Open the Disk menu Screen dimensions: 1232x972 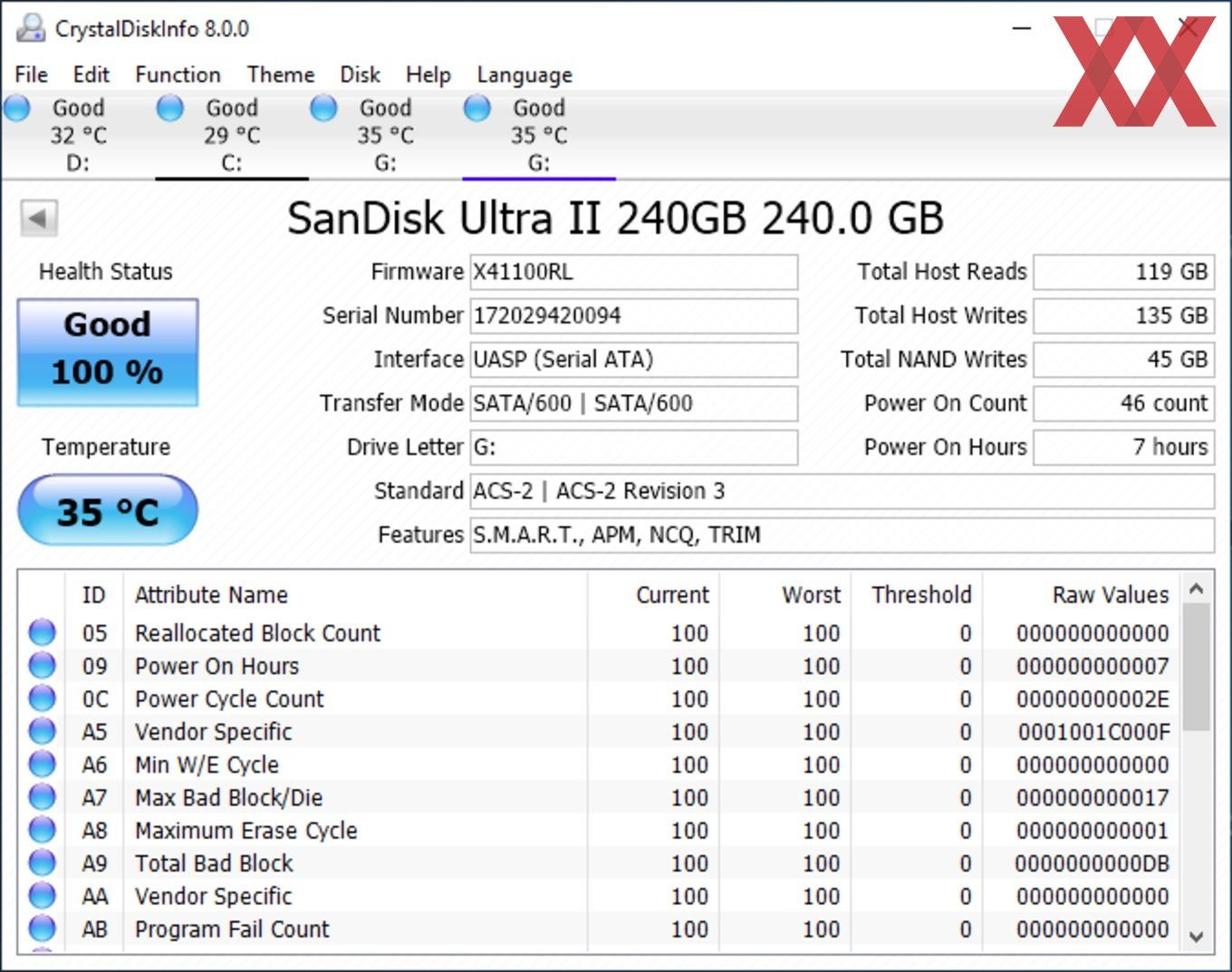tap(360, 74)
